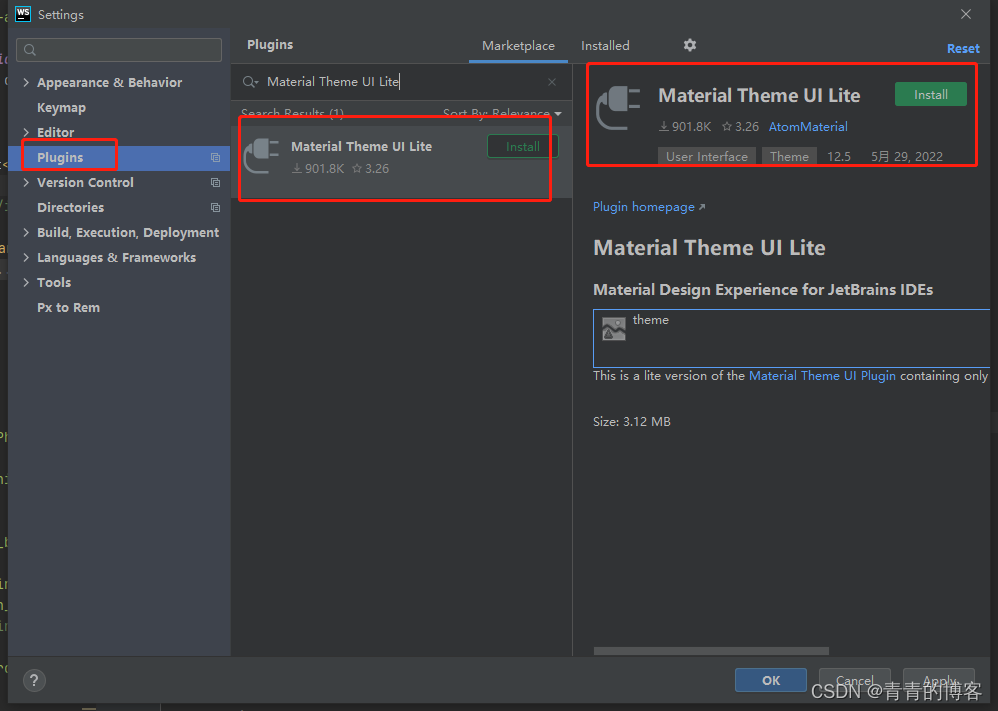Click the broken theme image placeholder
This screenshot has height=711, width=998.
pos(614,329)
